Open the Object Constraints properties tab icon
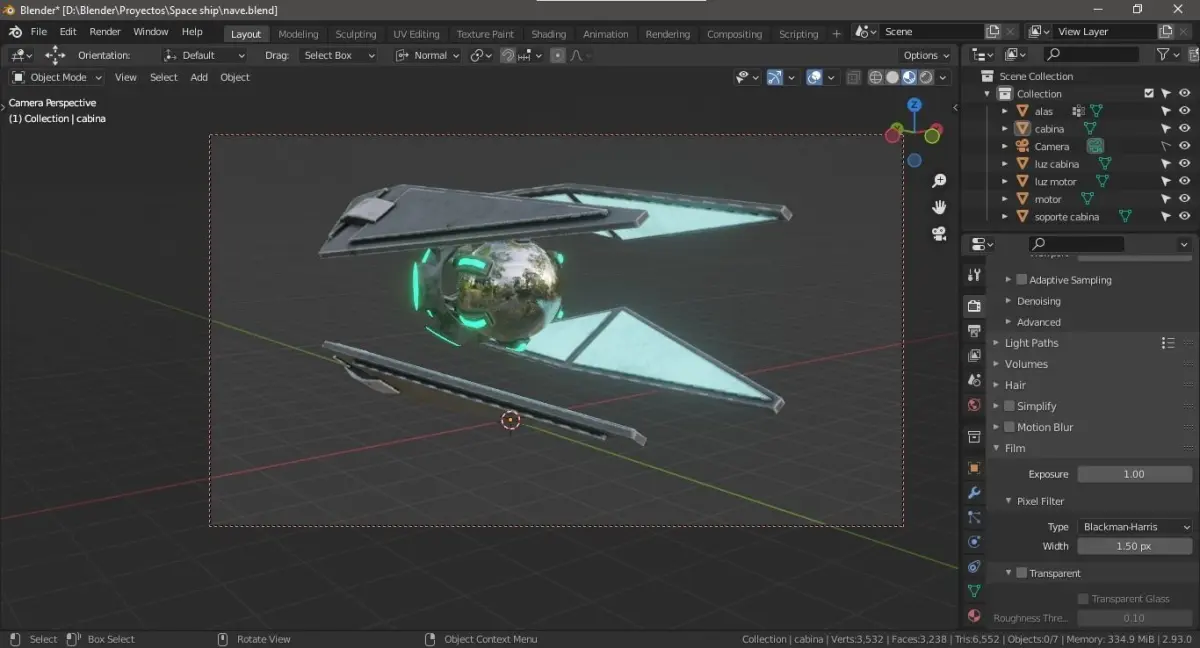The height and width of the screenshot is (648, 1200). click(x=974, y=567)
